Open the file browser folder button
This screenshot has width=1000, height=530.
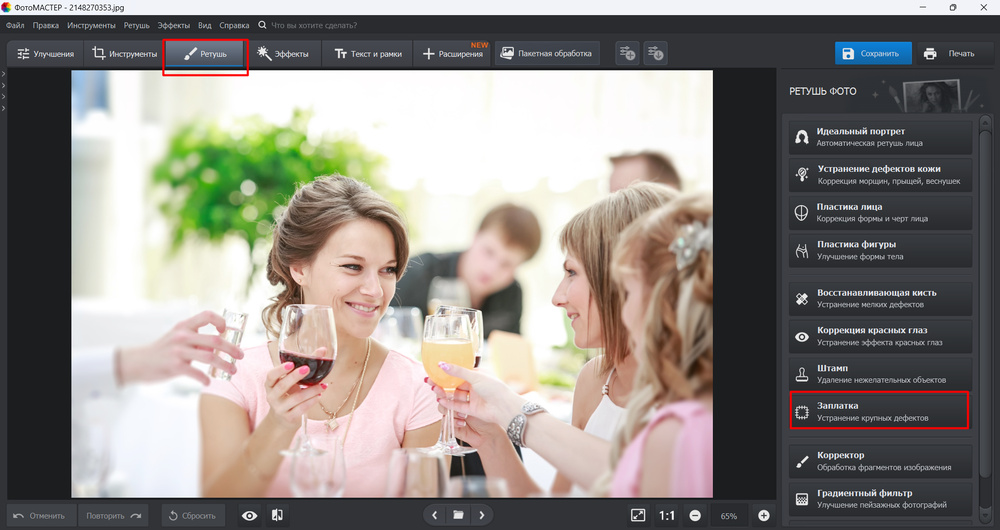click(x=458, y=515)
